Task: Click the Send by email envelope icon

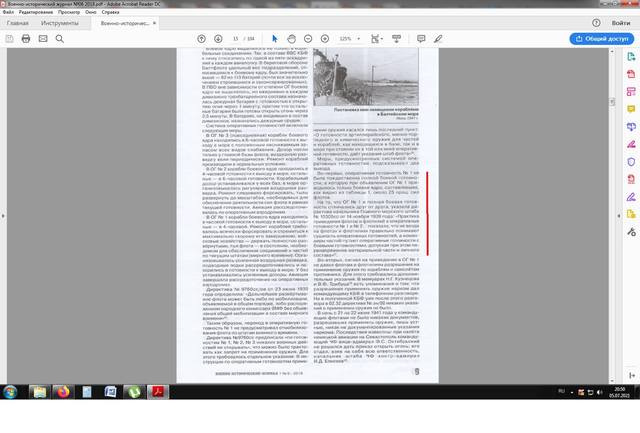Action: [43, 39]
